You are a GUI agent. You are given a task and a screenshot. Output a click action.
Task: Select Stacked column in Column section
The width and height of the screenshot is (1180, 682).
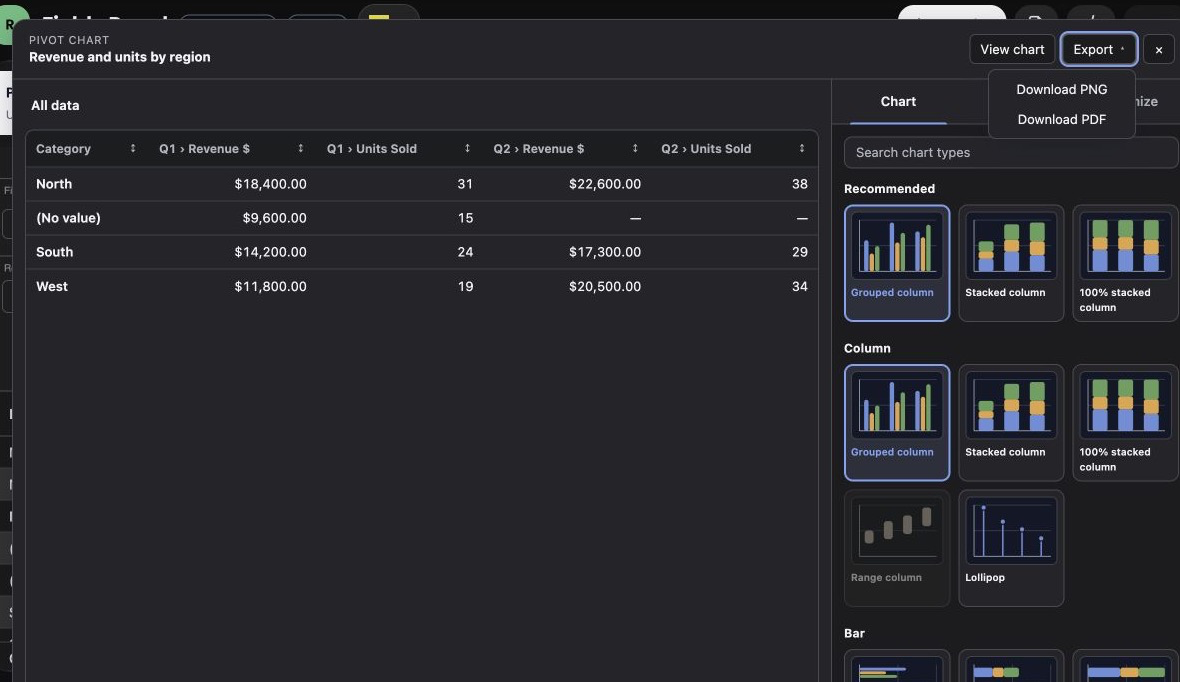pyautogui.click(x=1011, y=423)
